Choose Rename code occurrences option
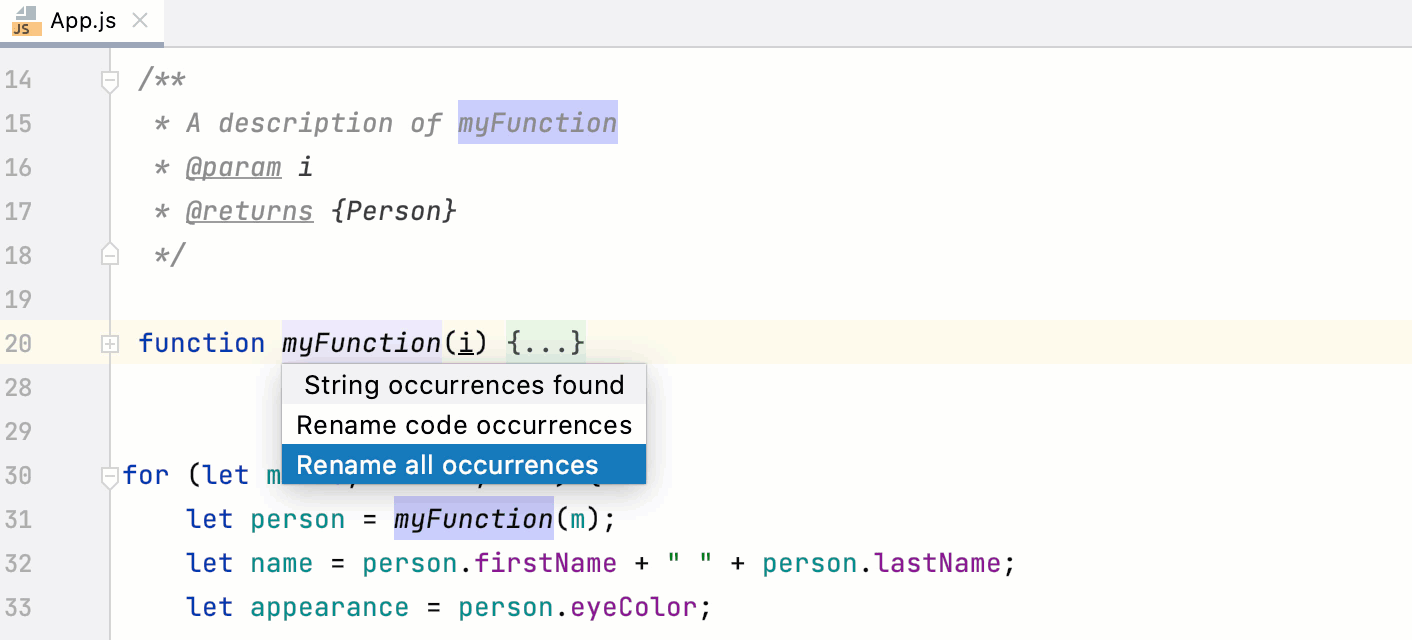The height and width of the screenshot is (640, 1412). coord(462,424)
